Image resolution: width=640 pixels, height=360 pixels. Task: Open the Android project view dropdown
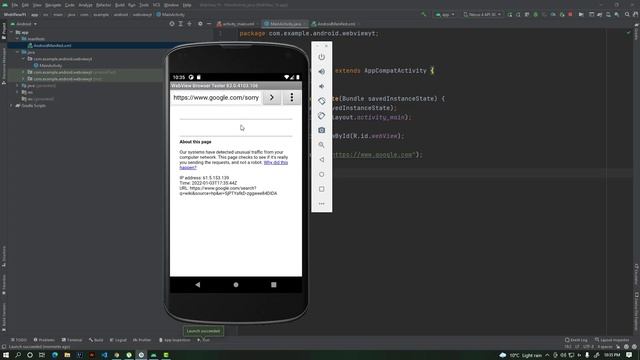click(x=24, y=24)
